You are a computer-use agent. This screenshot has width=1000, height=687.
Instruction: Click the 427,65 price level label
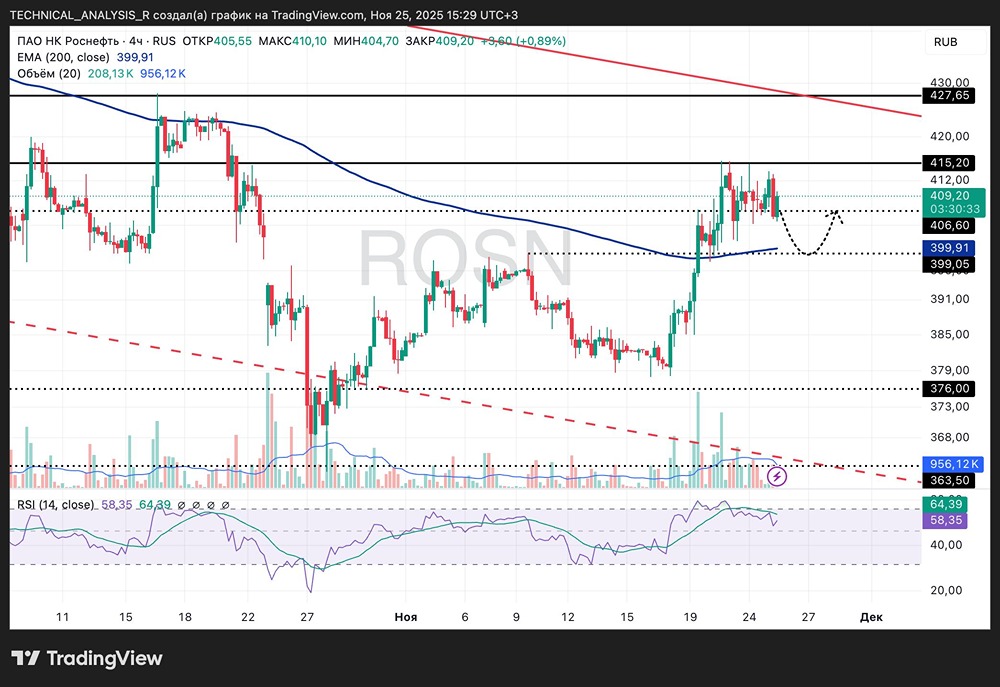pyautogui.click(x=949, y=96)
